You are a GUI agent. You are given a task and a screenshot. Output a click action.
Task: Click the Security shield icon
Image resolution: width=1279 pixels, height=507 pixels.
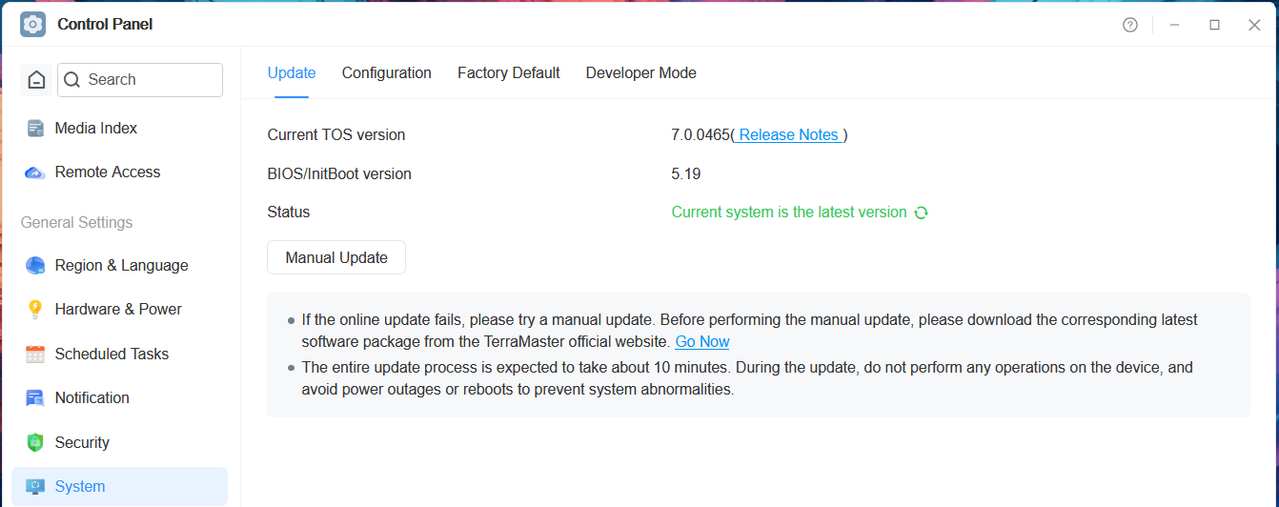coord(35,442)
